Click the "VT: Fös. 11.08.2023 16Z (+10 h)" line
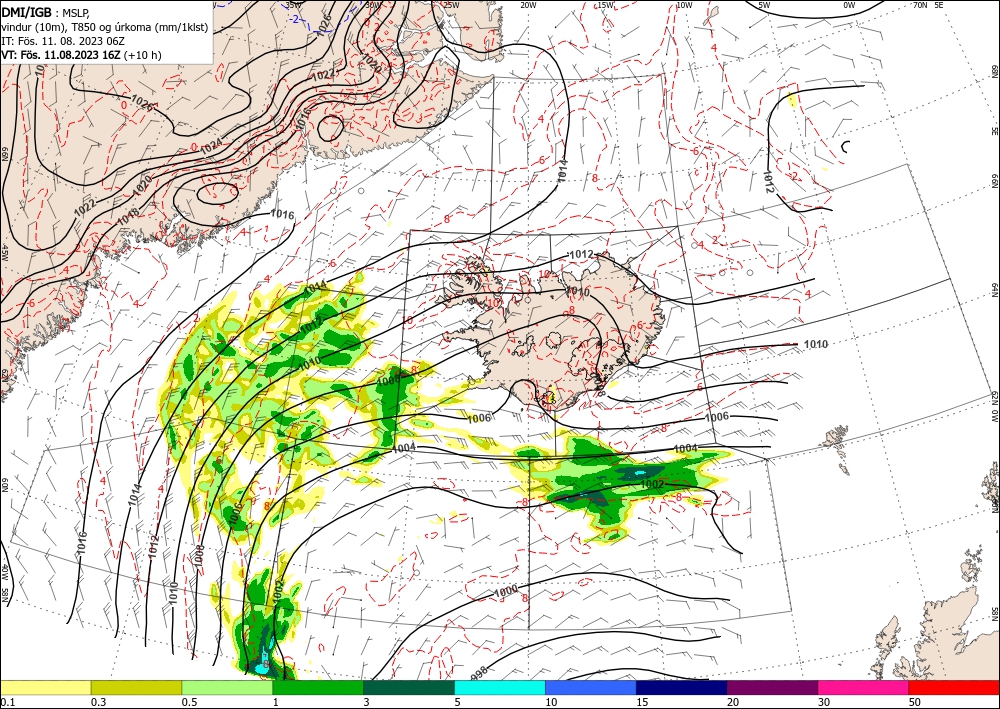This screenshot has width=1000, height=709. [81, 55]
